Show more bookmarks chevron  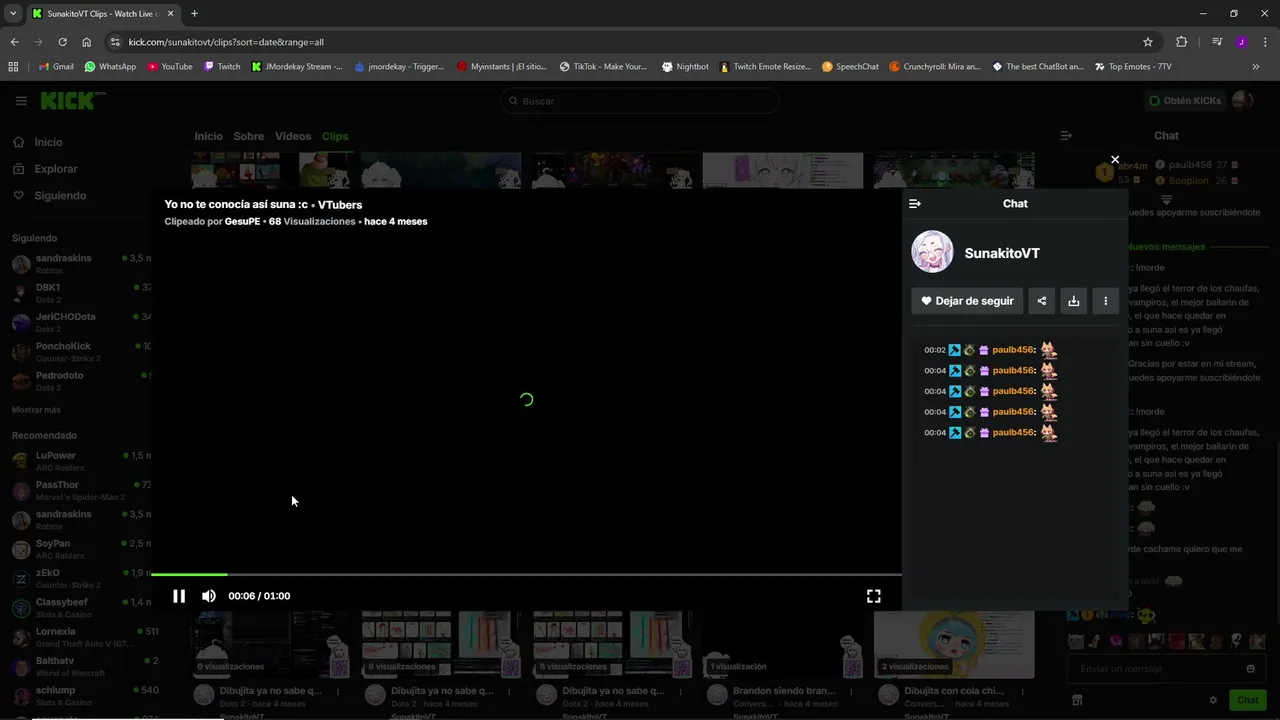(1256, 67)
